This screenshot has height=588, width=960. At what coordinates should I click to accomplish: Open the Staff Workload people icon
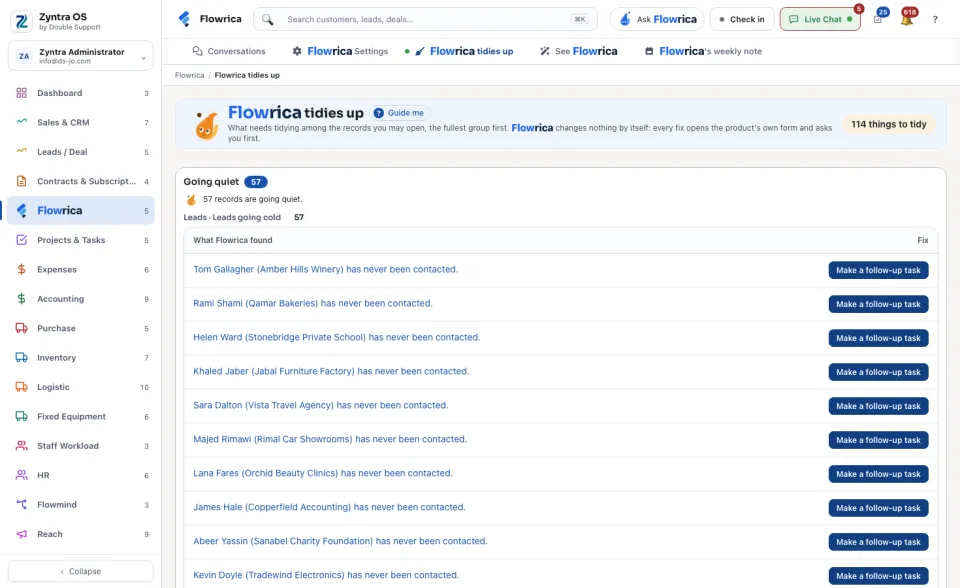(21, 446)
